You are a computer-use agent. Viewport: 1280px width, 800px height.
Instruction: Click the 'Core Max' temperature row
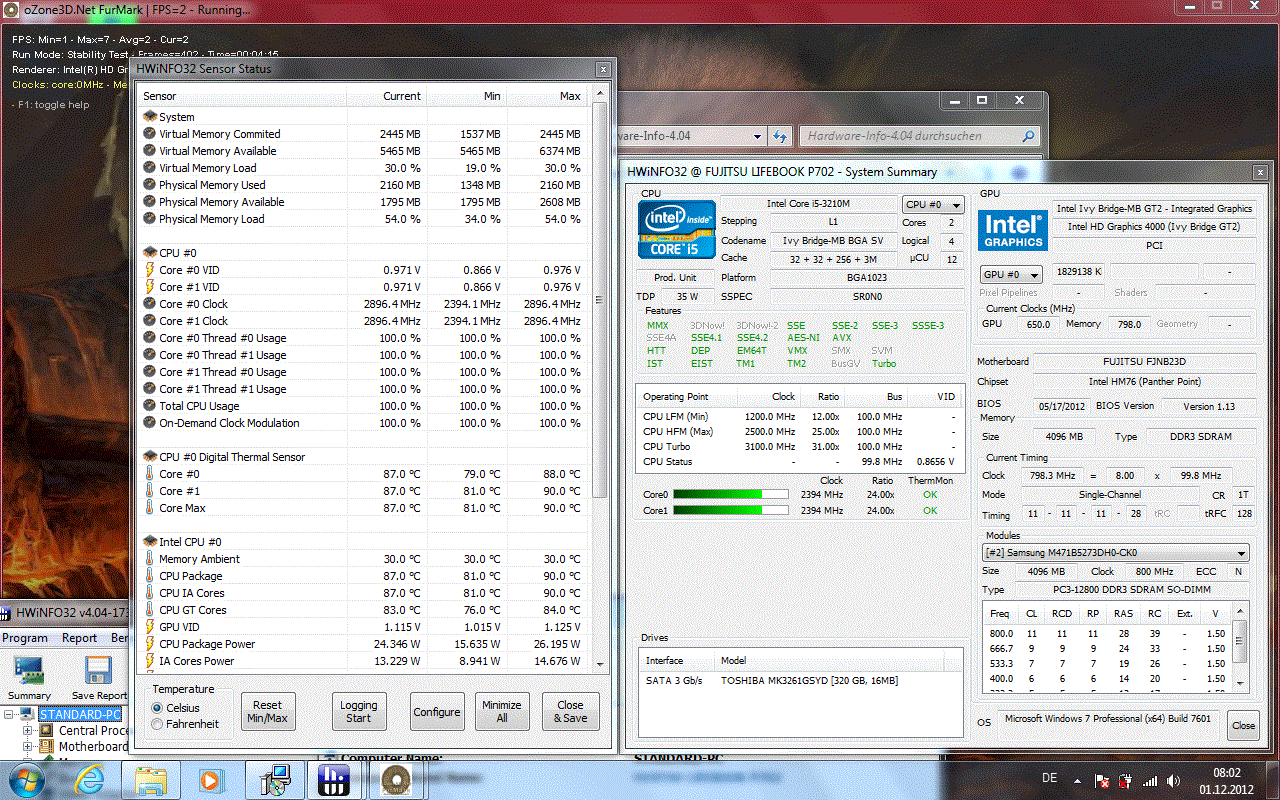[x=362, y=508]
